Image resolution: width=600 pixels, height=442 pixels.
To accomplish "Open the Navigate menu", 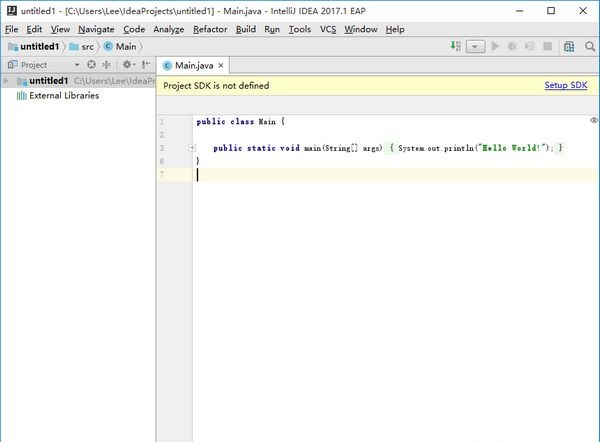I will 96,29.
